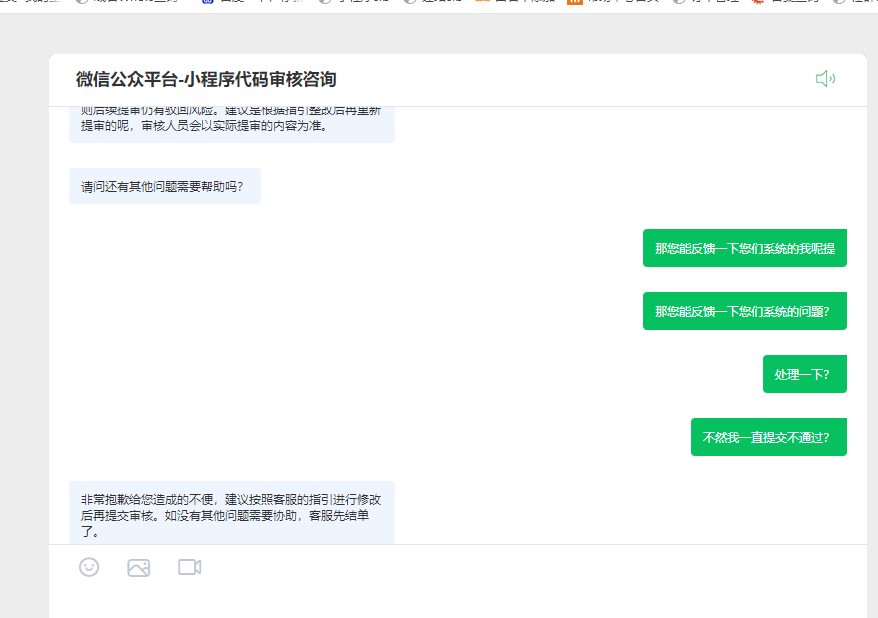
Task: Mute the chat notification sound speaker icon
Action: coord(825,79)
